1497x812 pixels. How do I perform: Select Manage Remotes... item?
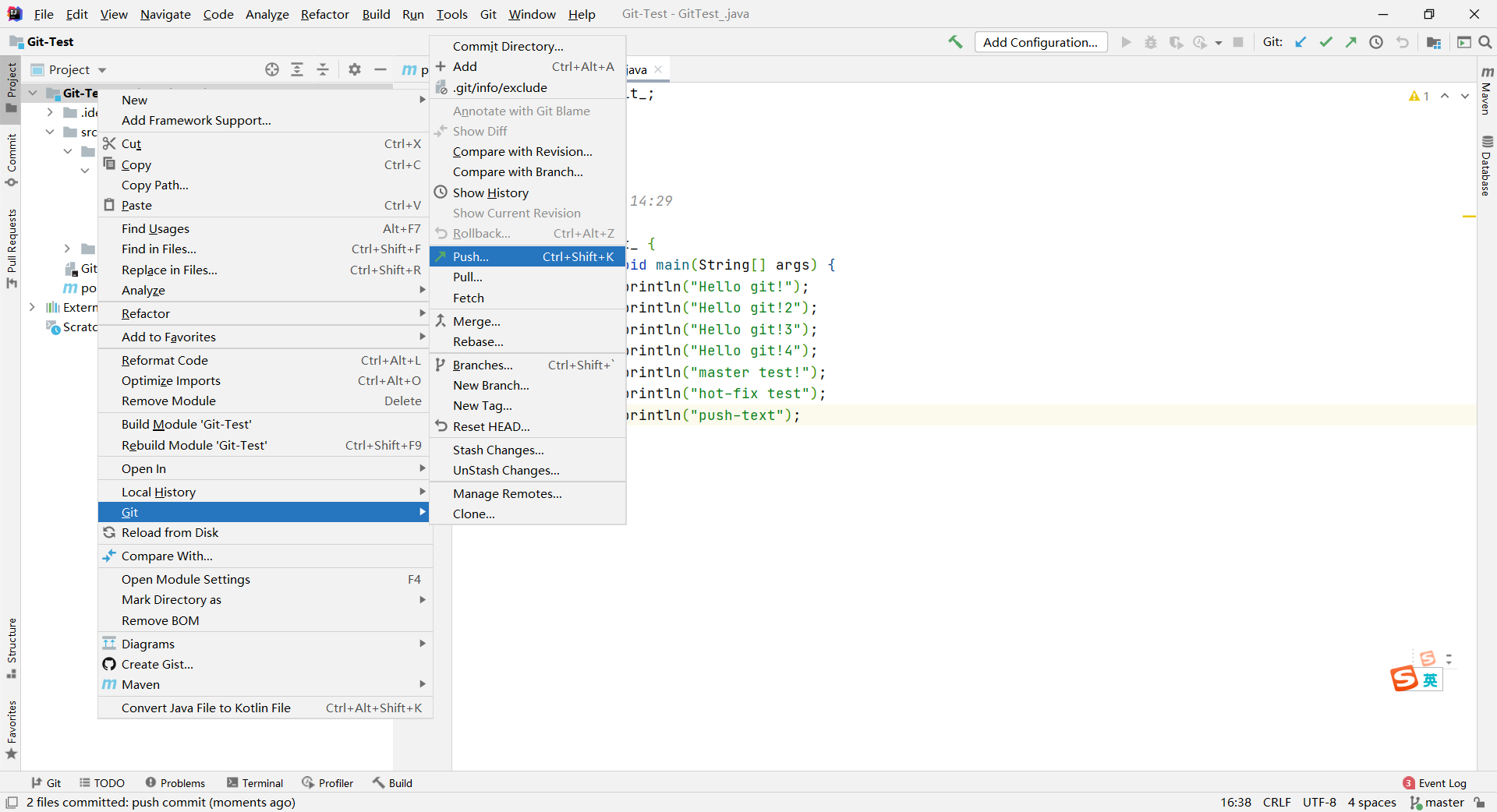coord(528,493)
